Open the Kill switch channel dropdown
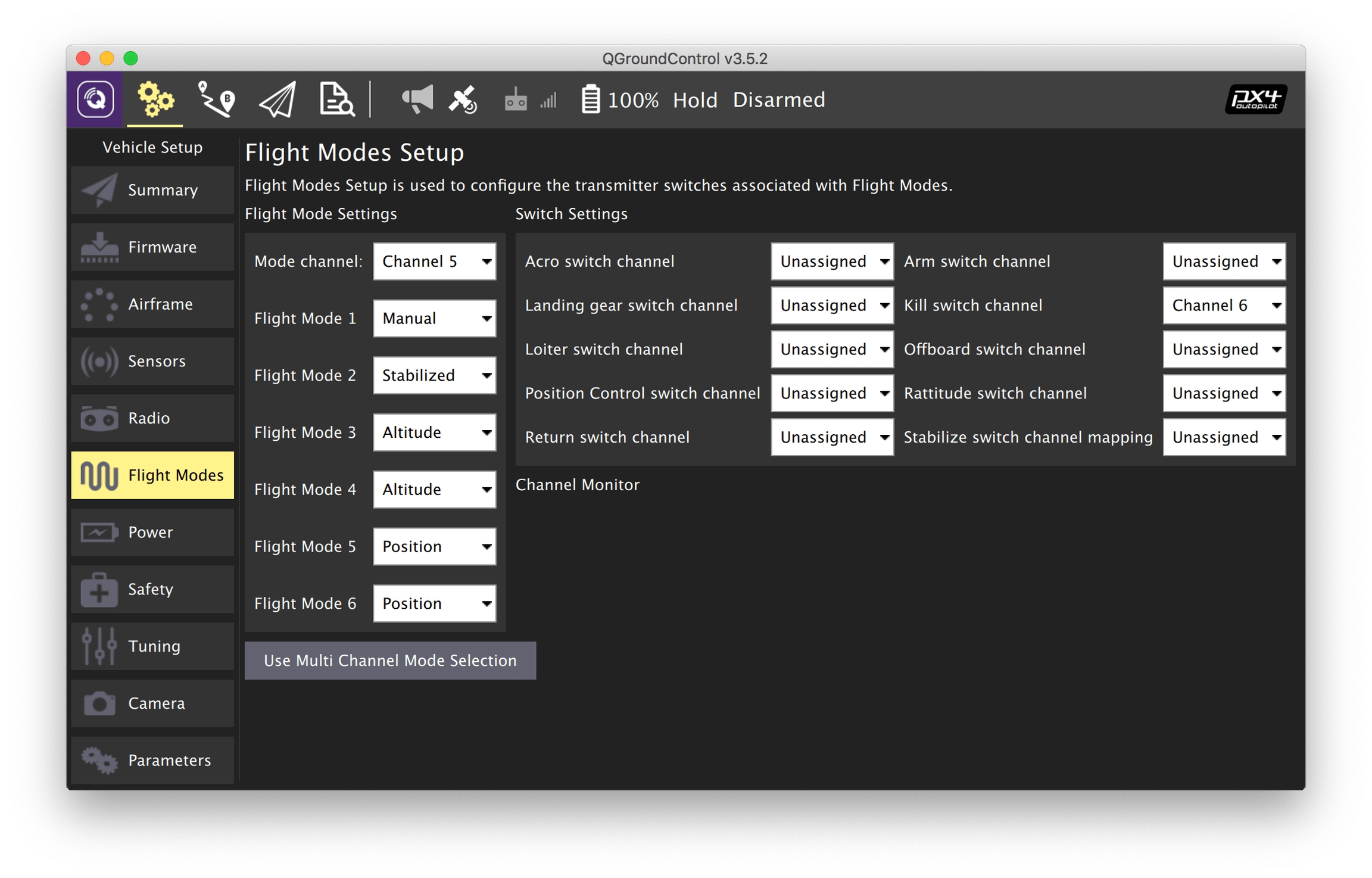This screenshot has width=1372, height=878. tap(1224, 305)
